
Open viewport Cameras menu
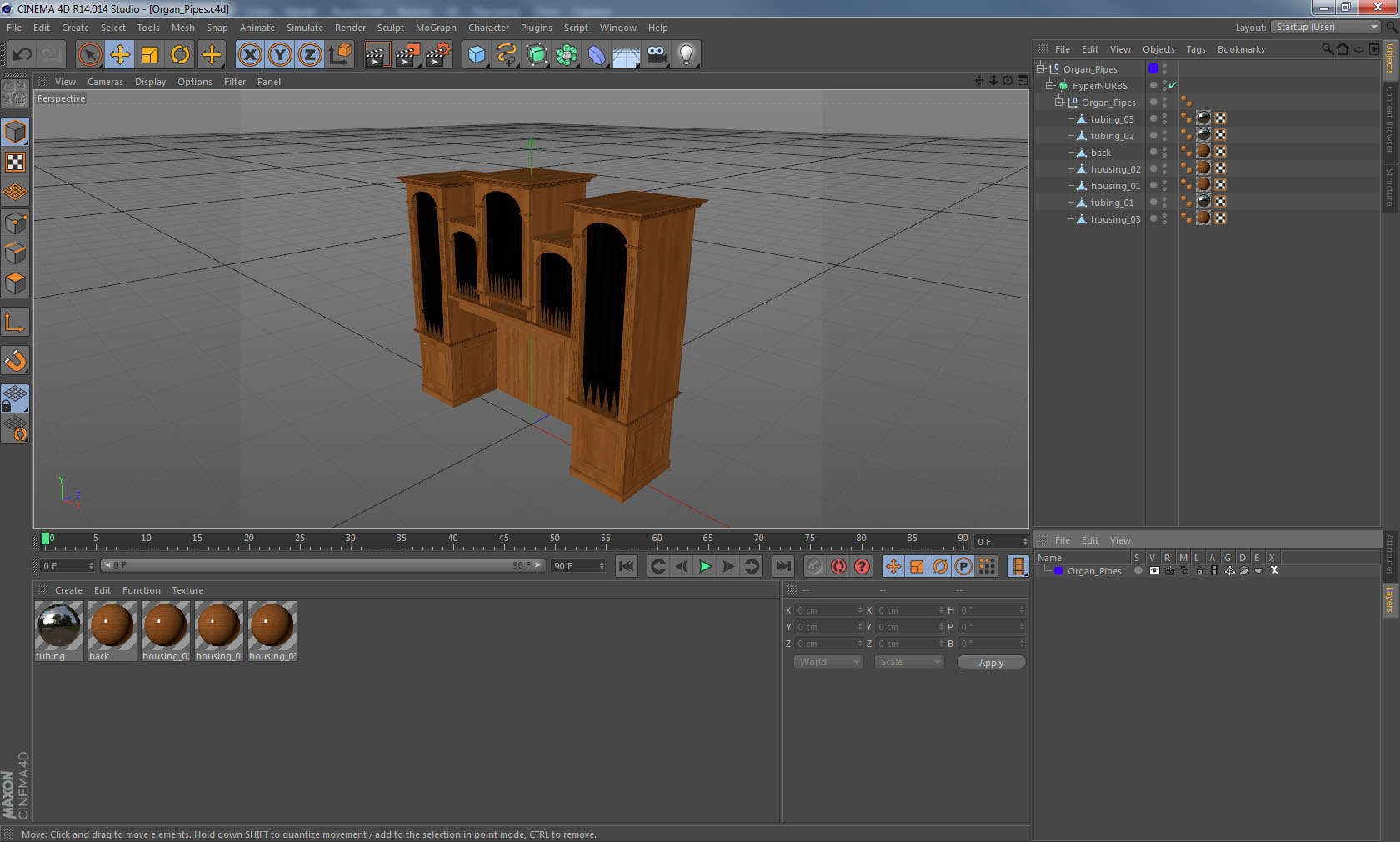point(105,82)
